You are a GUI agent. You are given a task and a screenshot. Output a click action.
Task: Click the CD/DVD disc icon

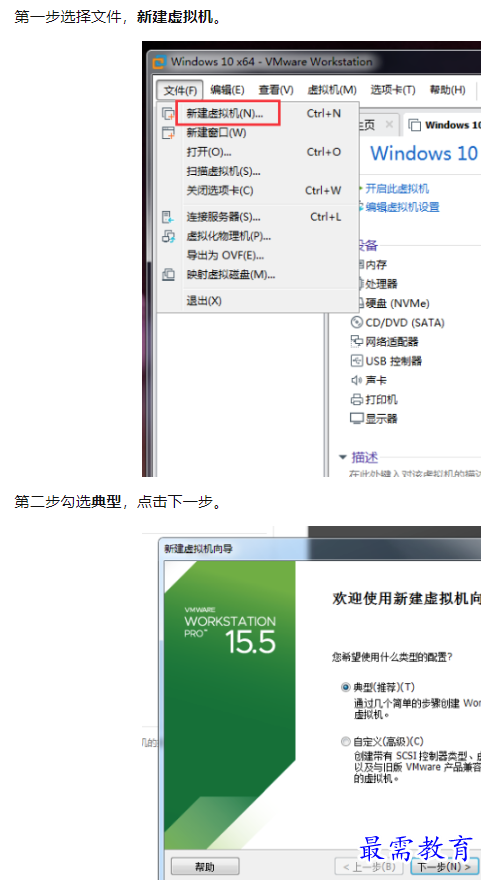(x=357, y=323)
